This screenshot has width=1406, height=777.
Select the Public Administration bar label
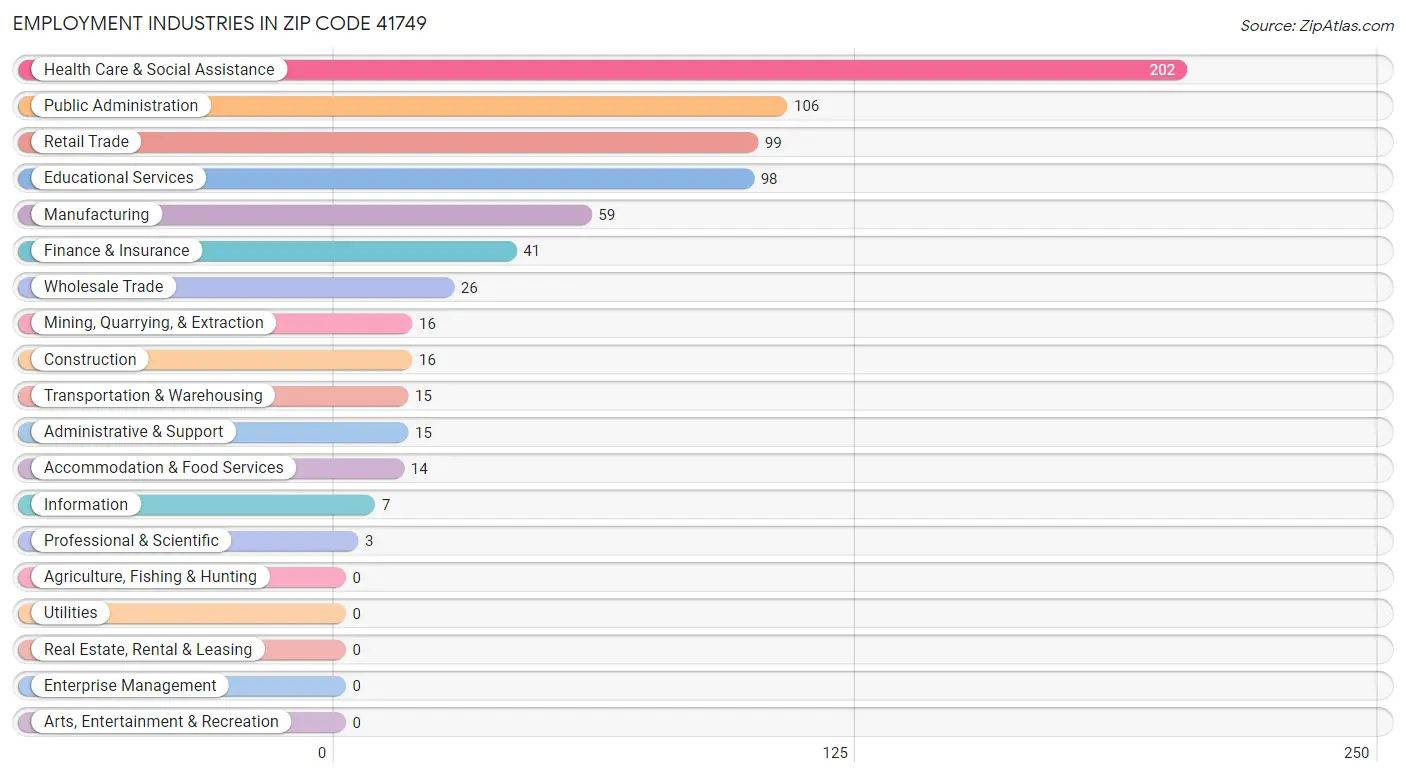[x=121, y=105]
